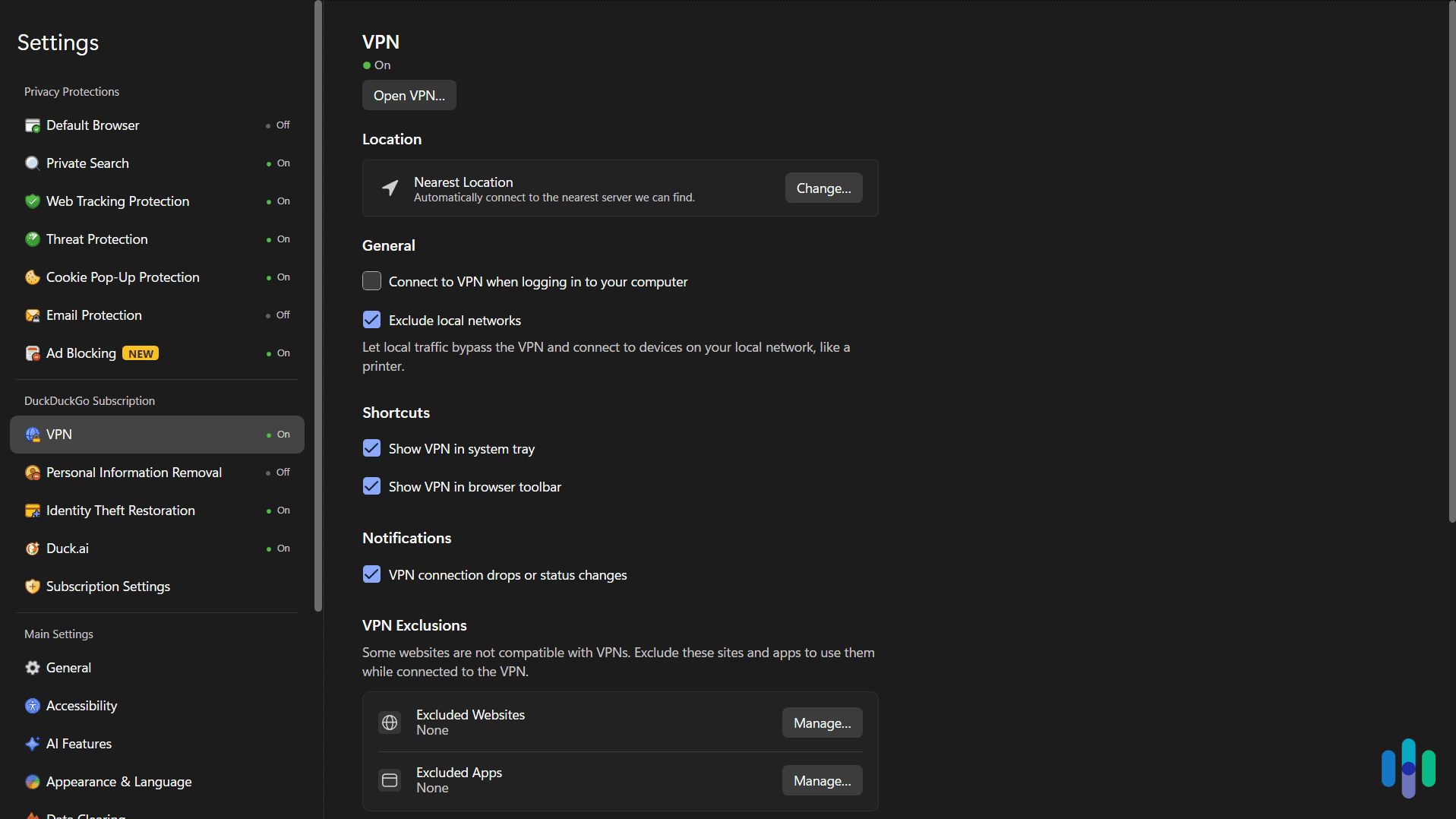Toggle Show VPN in system tray

pyautogui.click(x=371, y=448)
